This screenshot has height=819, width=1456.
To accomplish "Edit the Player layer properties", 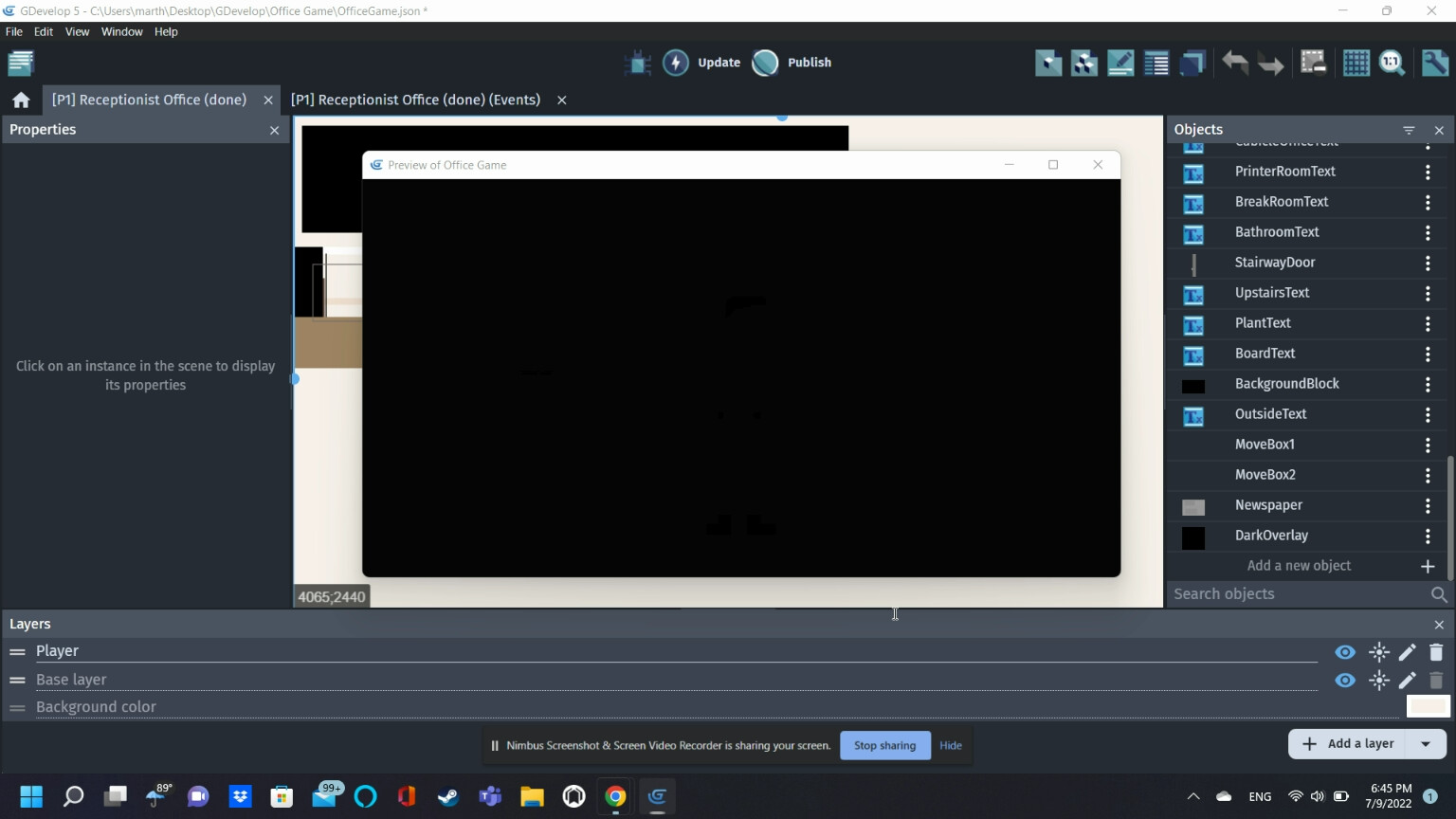I will [1408, 652].
